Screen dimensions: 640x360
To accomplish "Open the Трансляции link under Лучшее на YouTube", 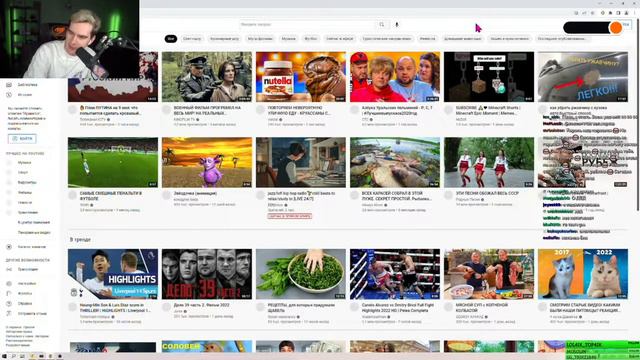I will coord(28,212).
